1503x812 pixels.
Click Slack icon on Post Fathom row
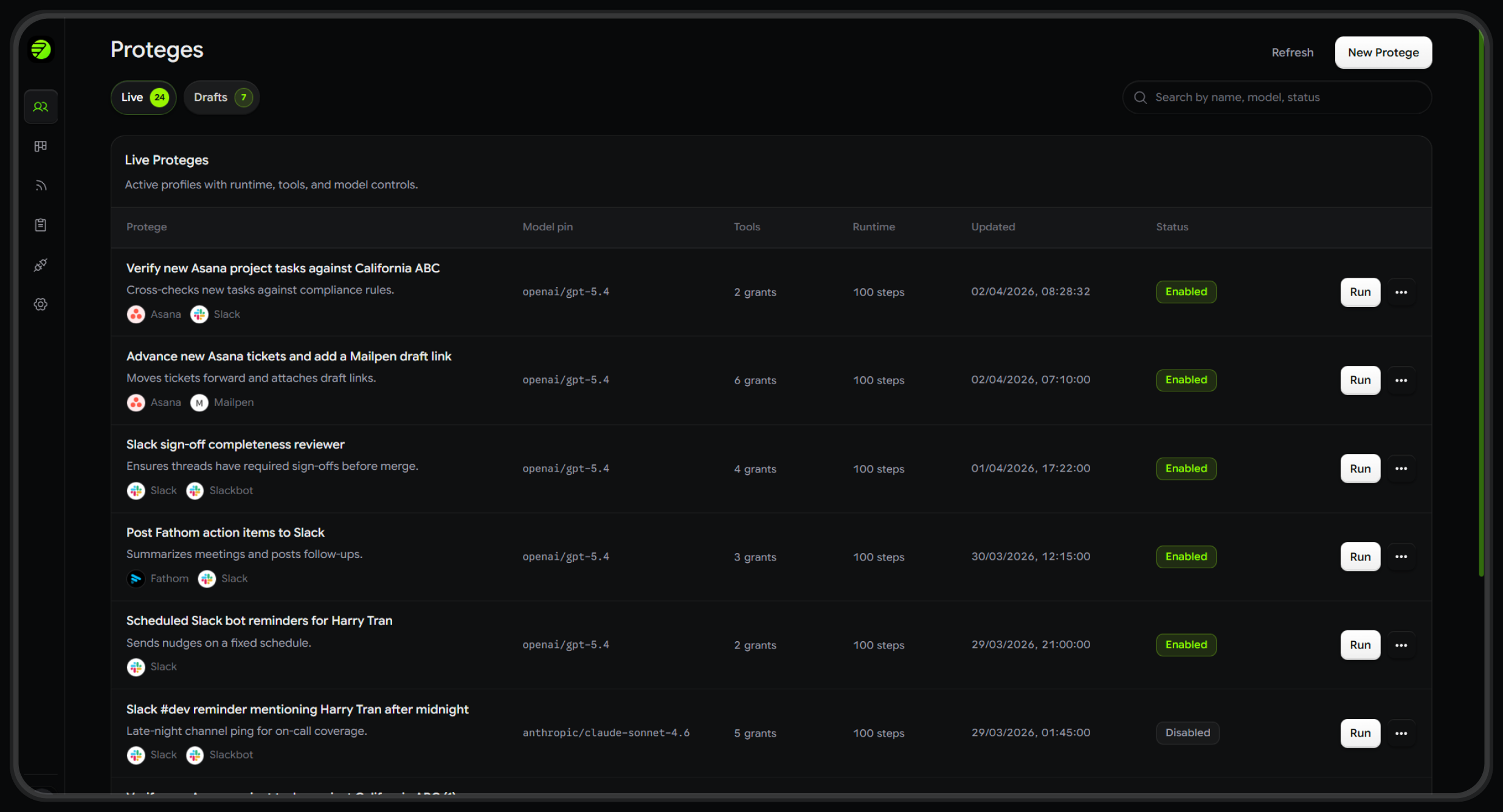tap(207, 579)
